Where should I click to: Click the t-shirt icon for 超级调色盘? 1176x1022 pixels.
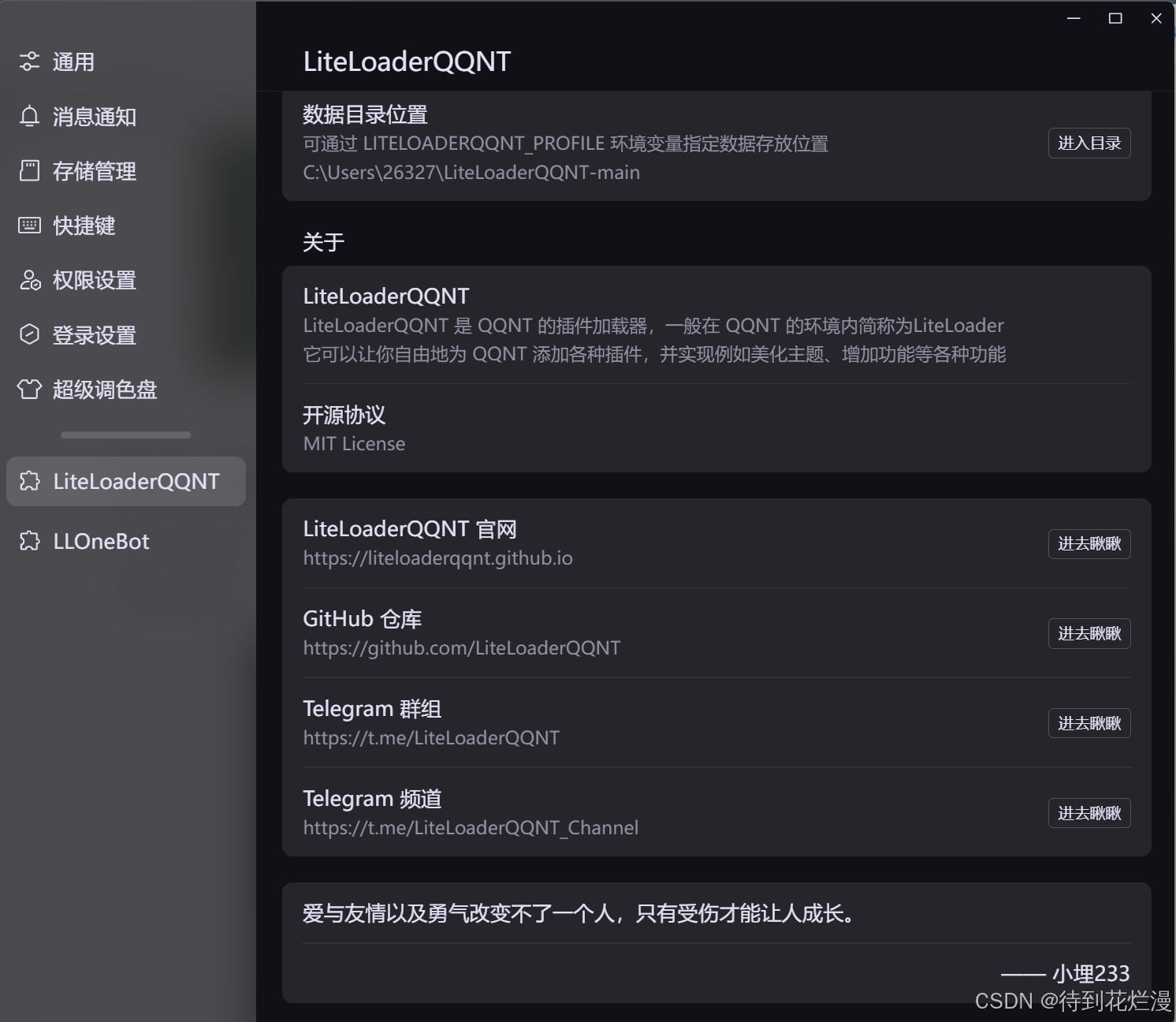coord(29,389)
